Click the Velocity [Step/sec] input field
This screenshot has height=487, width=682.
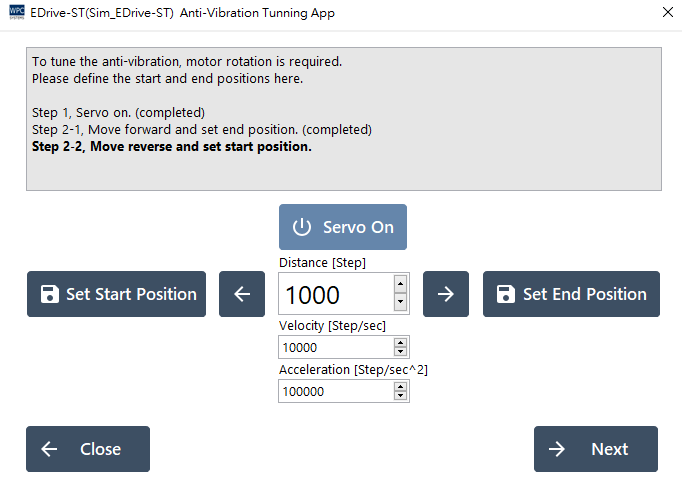tap(335, 347)
